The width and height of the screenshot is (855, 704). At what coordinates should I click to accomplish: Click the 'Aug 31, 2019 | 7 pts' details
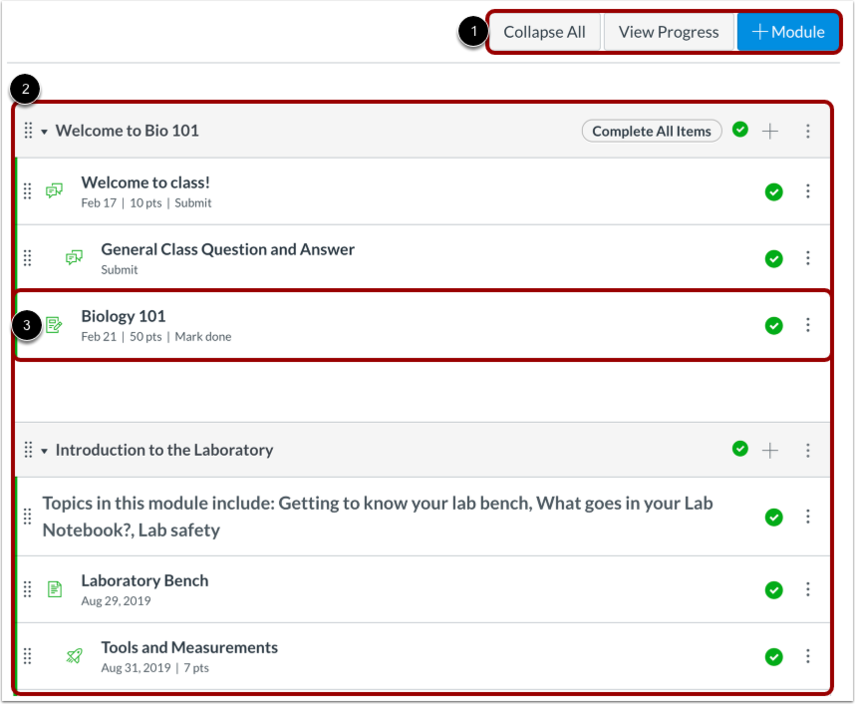coord(155,667)
